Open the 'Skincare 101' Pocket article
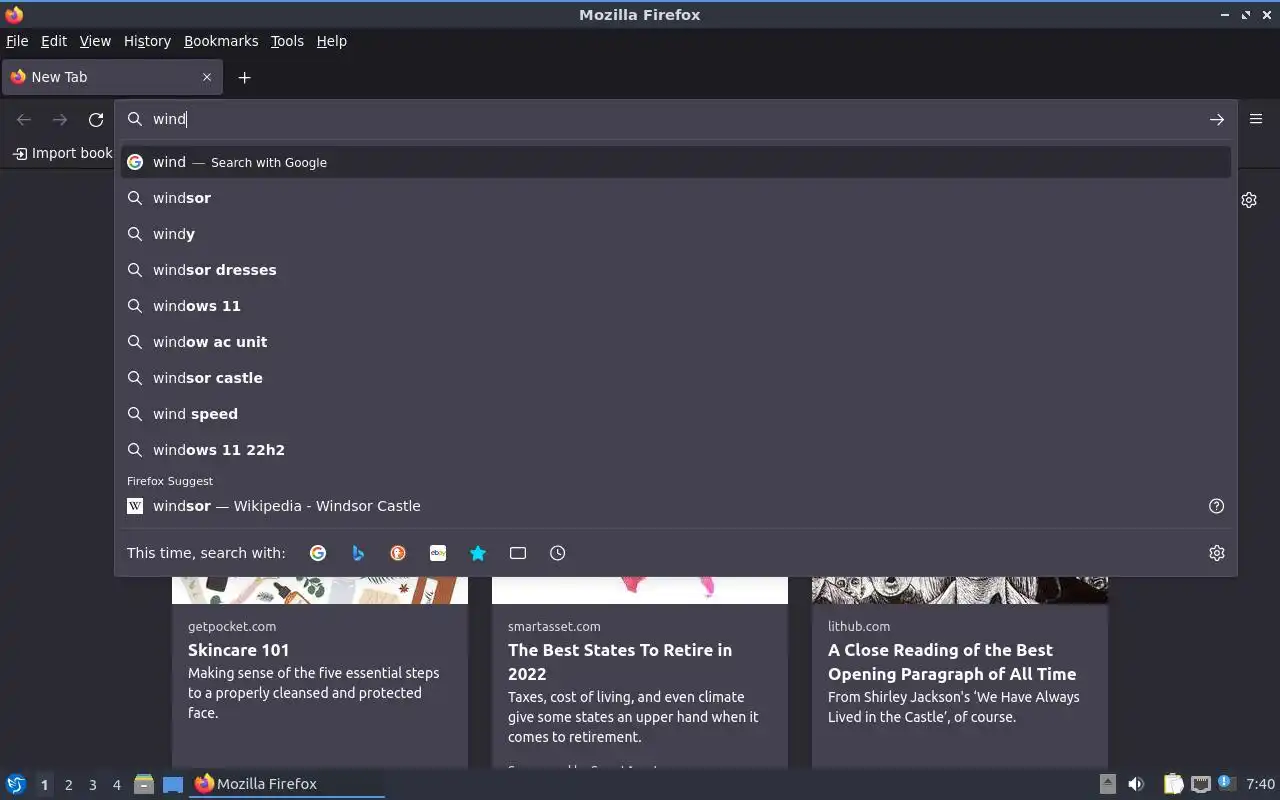Viewport: 1280px width, 800px height. [x=238, y=650]
